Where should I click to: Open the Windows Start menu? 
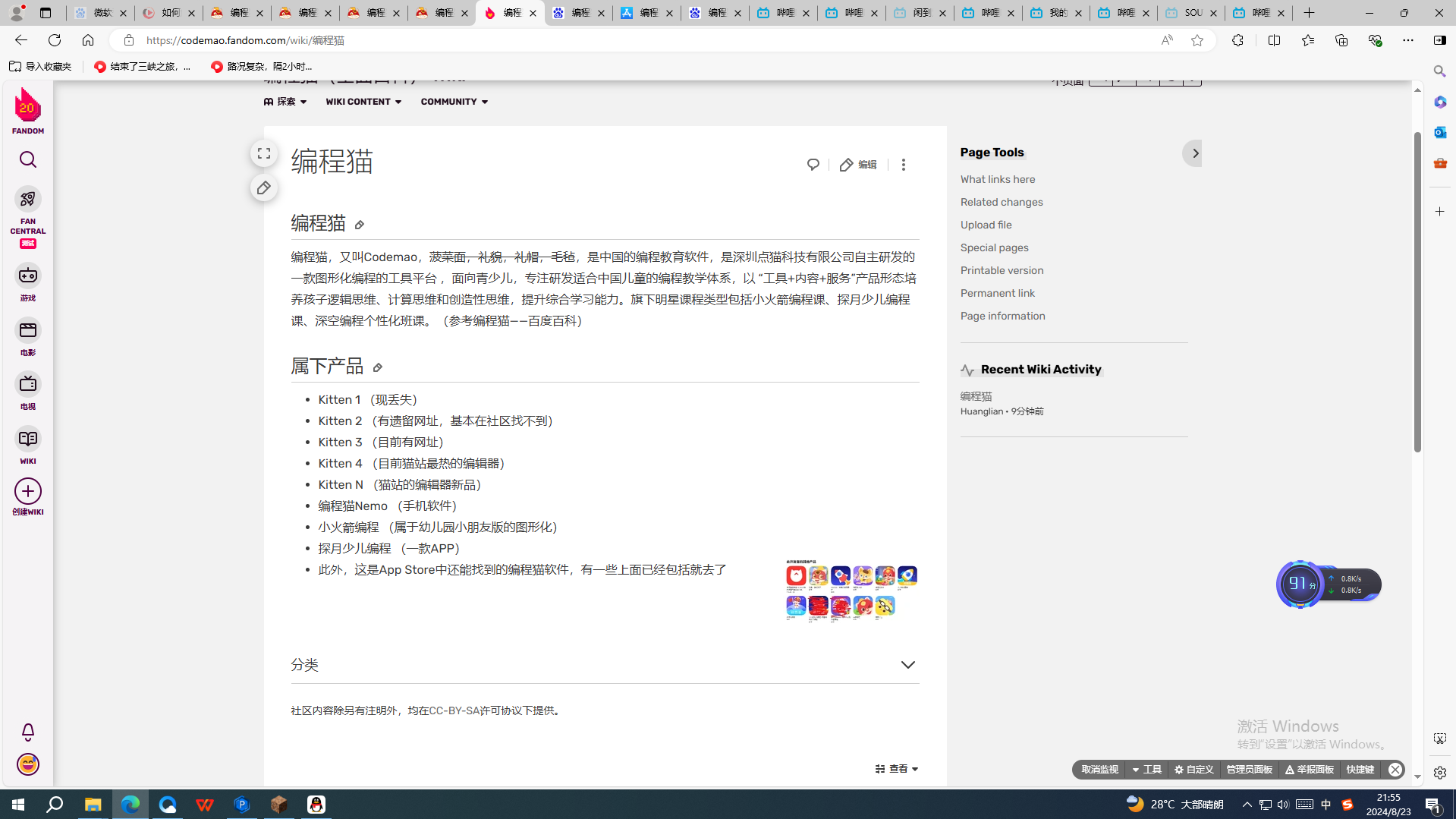[x=18, y=805]
